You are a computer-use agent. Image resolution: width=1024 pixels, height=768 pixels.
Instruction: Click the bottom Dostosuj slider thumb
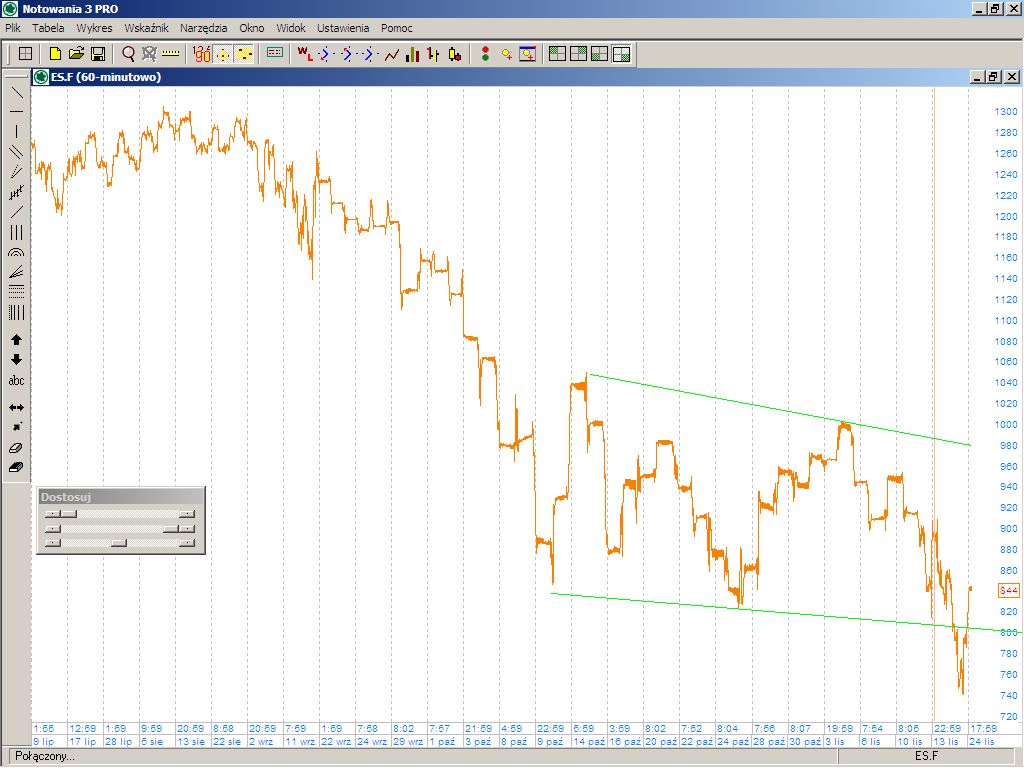click(x=119, y=543)
